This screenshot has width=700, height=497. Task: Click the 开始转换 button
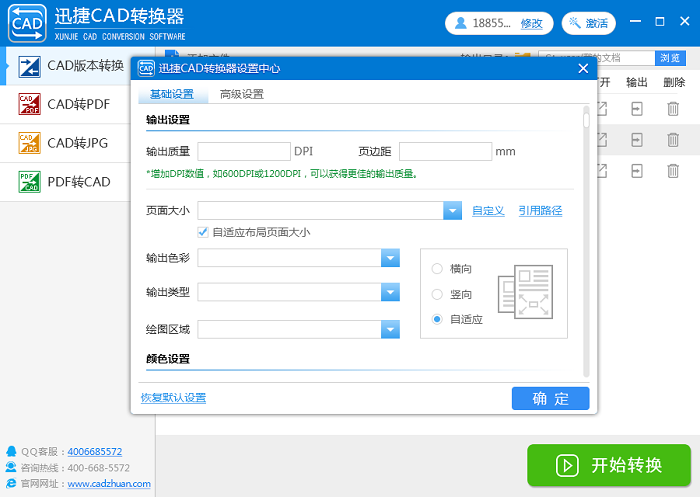pos(609,465)
